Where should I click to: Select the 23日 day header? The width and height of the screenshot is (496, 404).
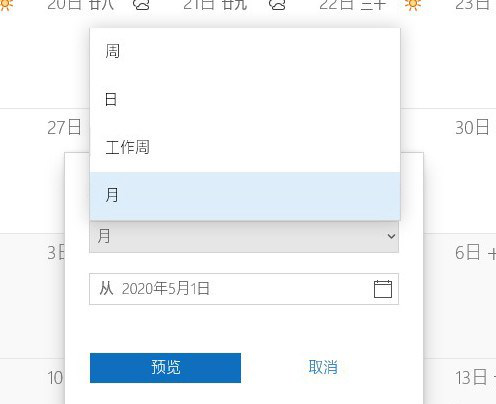coord(473,5)
